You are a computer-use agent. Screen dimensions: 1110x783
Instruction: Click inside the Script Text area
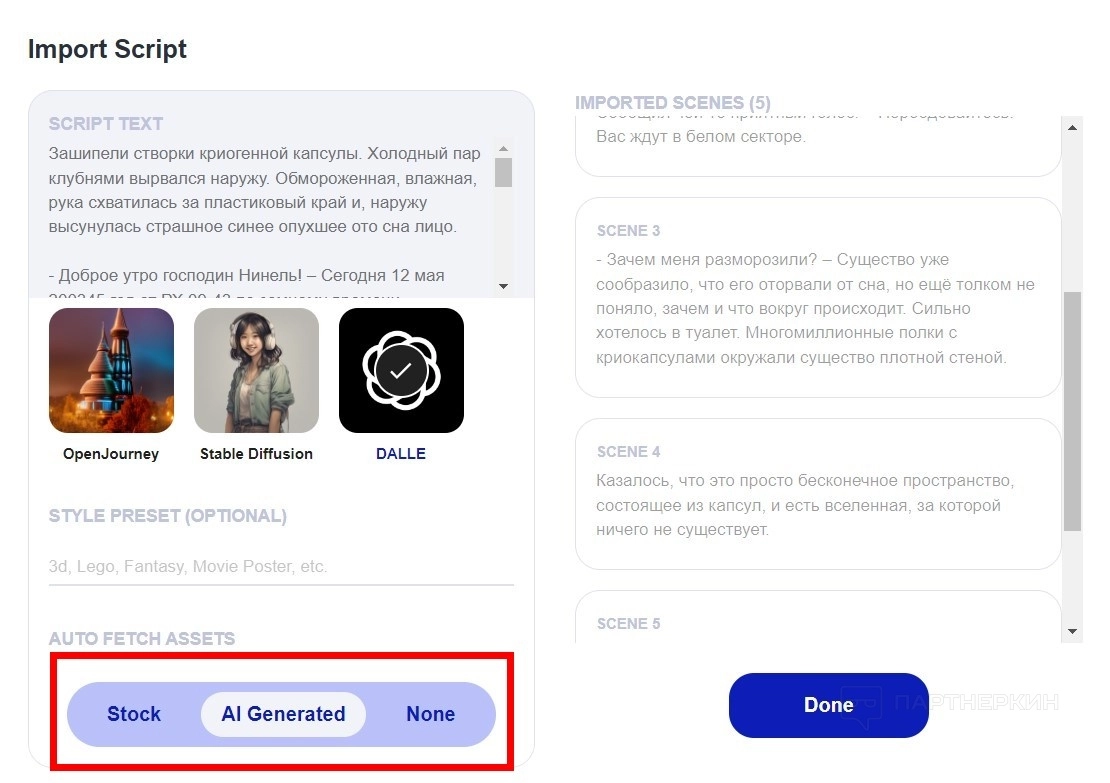coord(265,215)
